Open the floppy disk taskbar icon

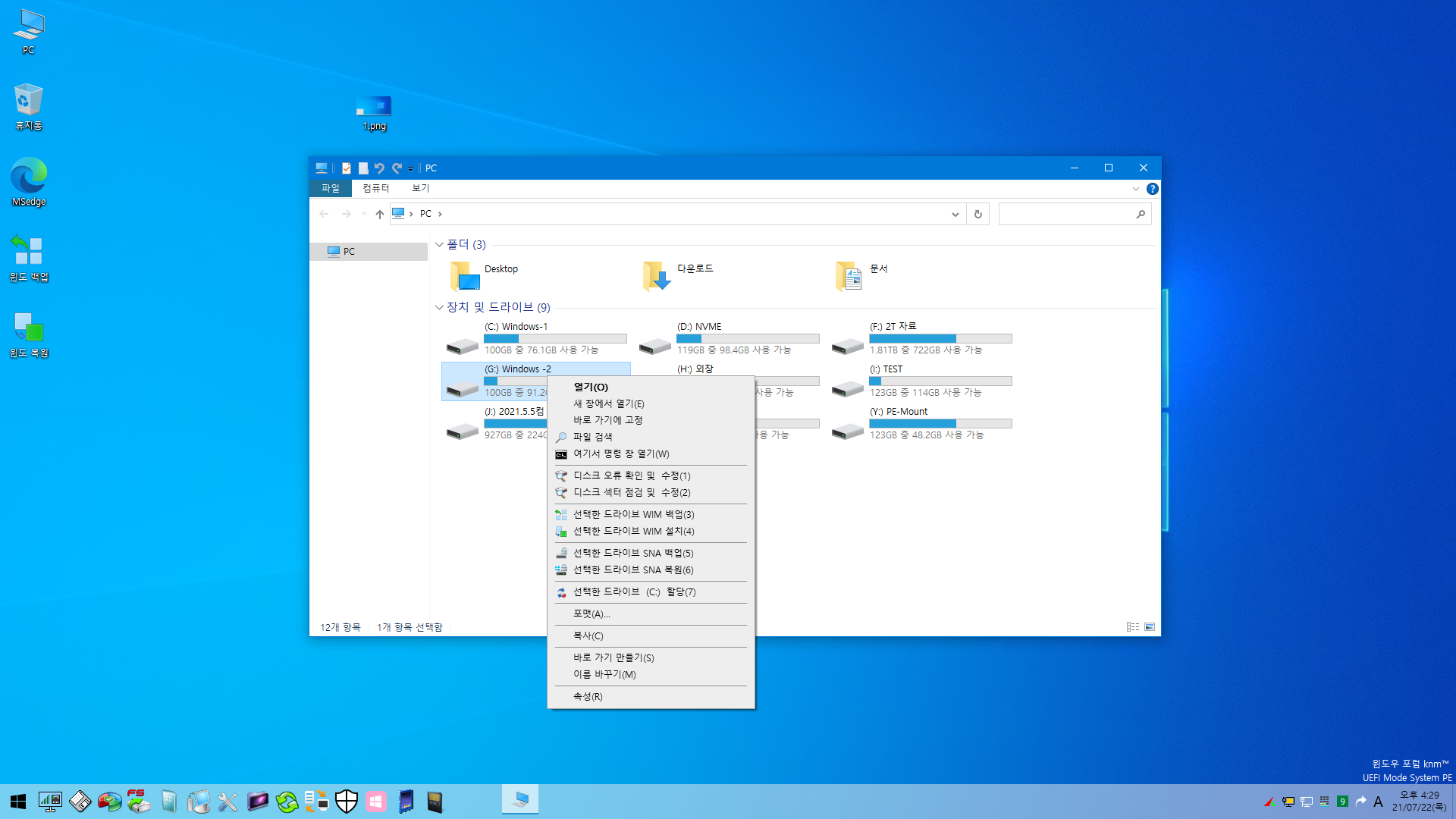80,802
